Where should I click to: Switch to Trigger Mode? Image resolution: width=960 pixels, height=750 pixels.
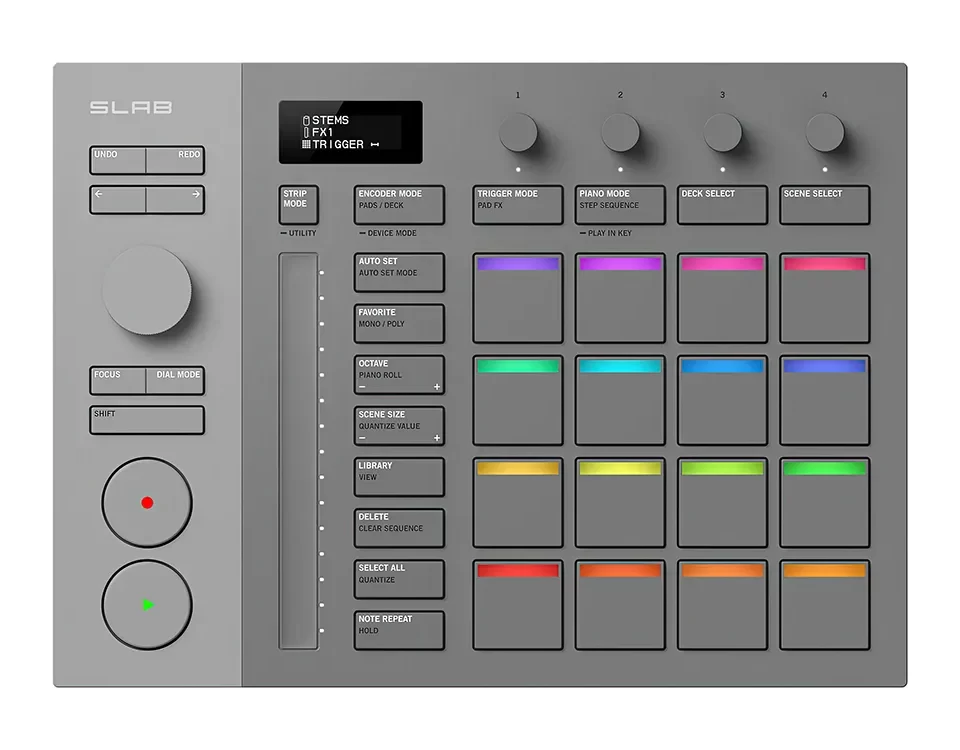pyautogui.click(x=517, y=204)
